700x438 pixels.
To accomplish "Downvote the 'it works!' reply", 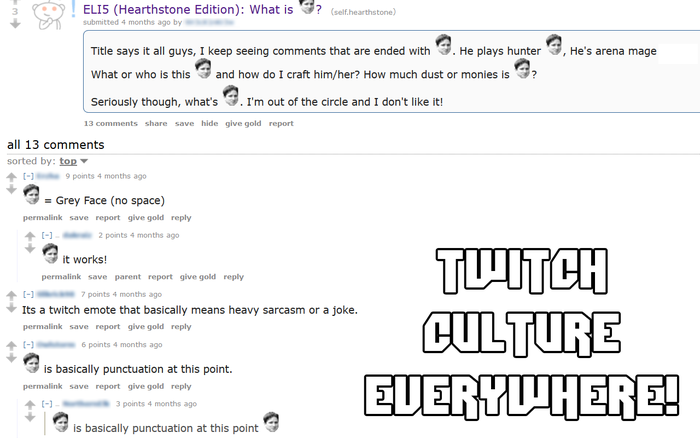I will click(30, 249).
